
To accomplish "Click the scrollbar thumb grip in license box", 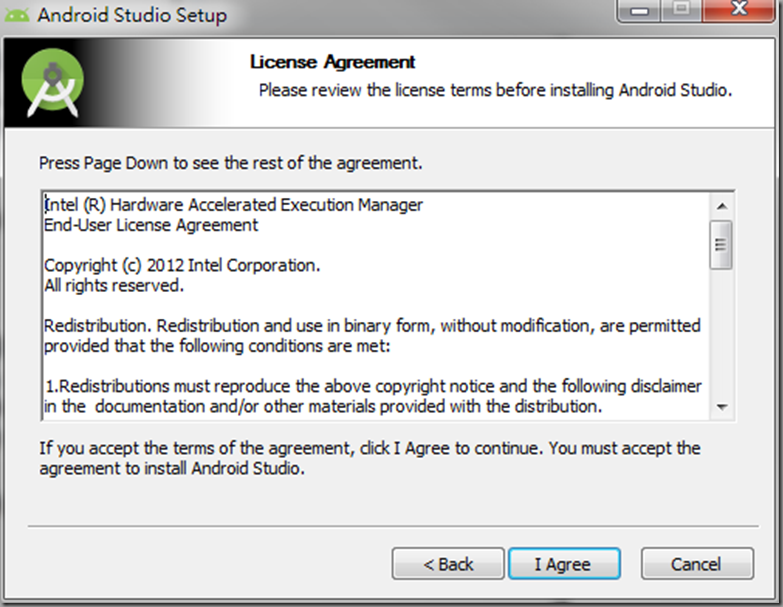I will [721, 245].
